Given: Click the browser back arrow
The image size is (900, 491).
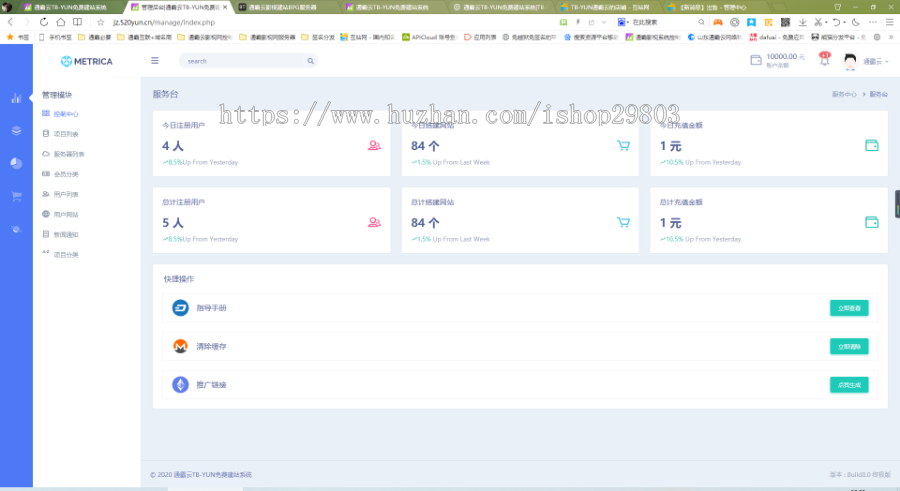Looking at the screenshot, I should pos(10,22).
